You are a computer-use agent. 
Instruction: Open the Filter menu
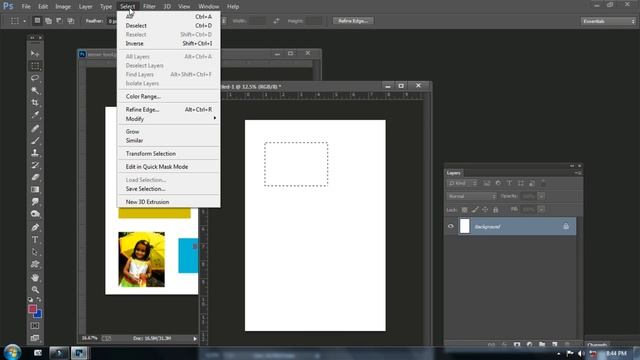tap(149, 6)
